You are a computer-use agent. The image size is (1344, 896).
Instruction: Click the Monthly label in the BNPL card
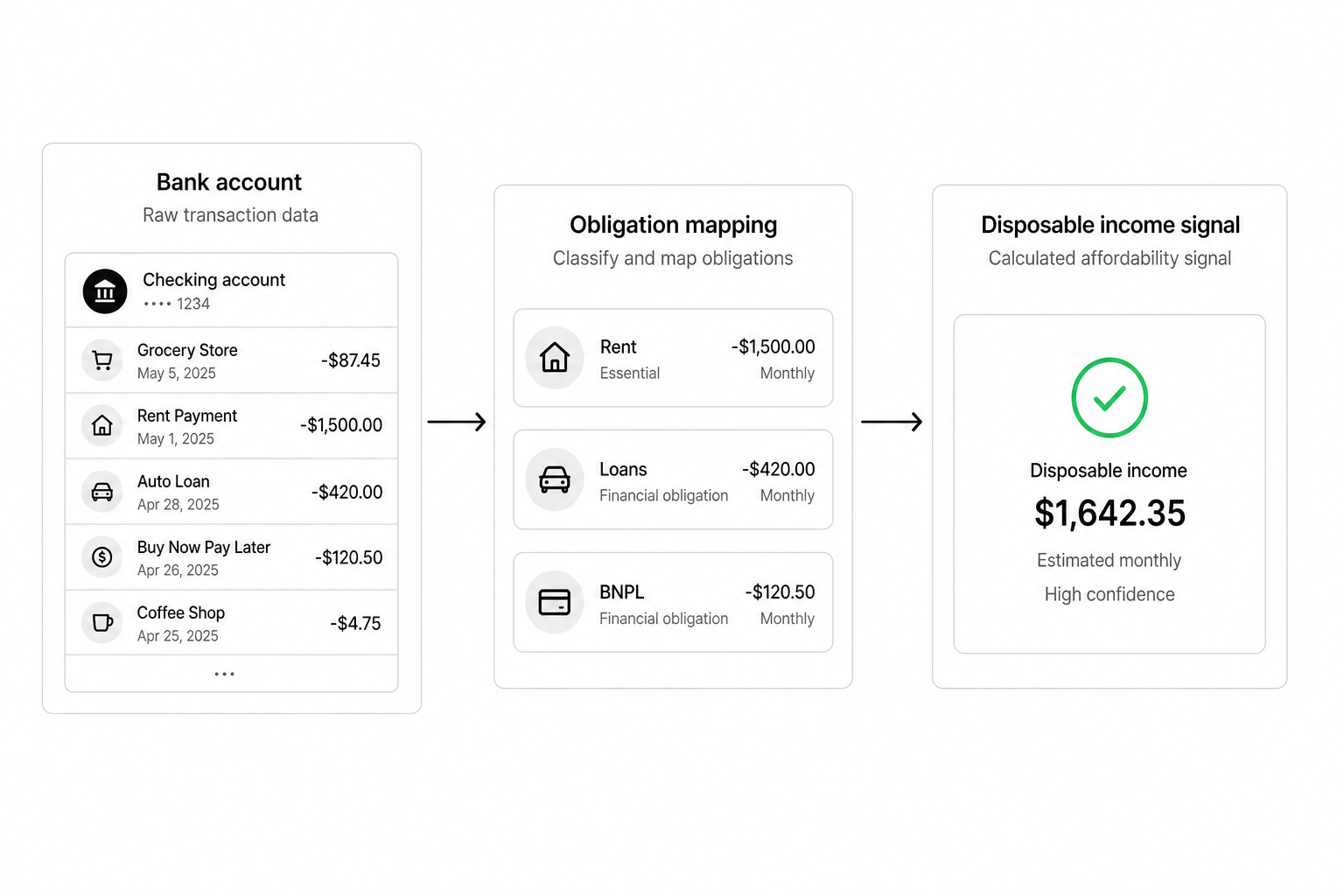(787, 619)
